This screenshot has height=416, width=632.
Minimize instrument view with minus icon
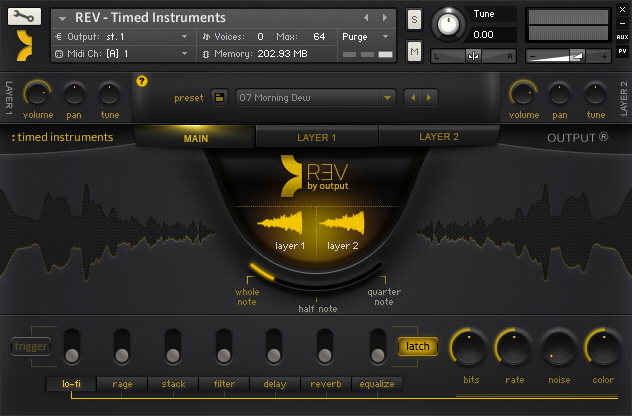[622, 24]
